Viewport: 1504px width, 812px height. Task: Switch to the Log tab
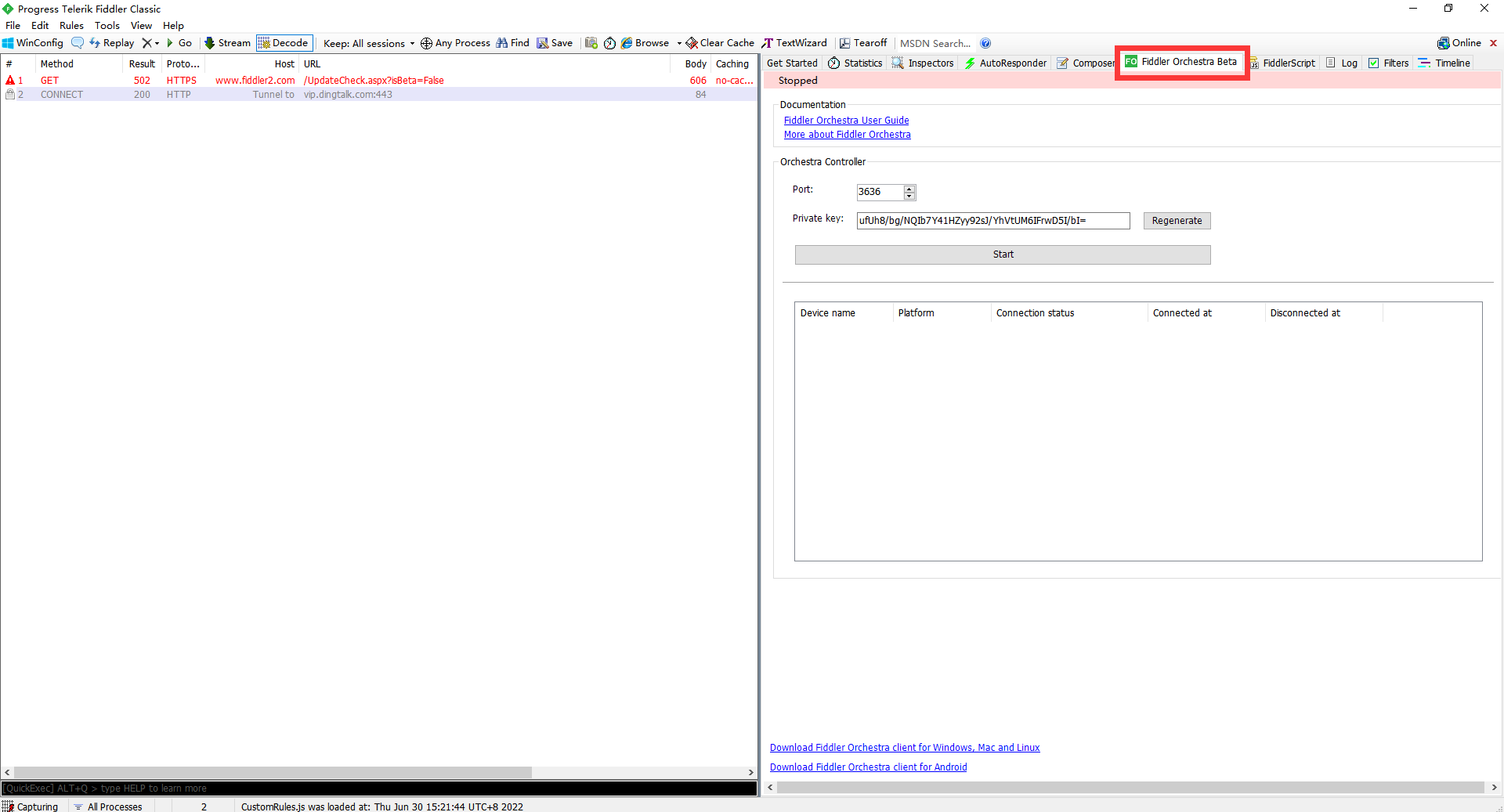[1342, 63]
